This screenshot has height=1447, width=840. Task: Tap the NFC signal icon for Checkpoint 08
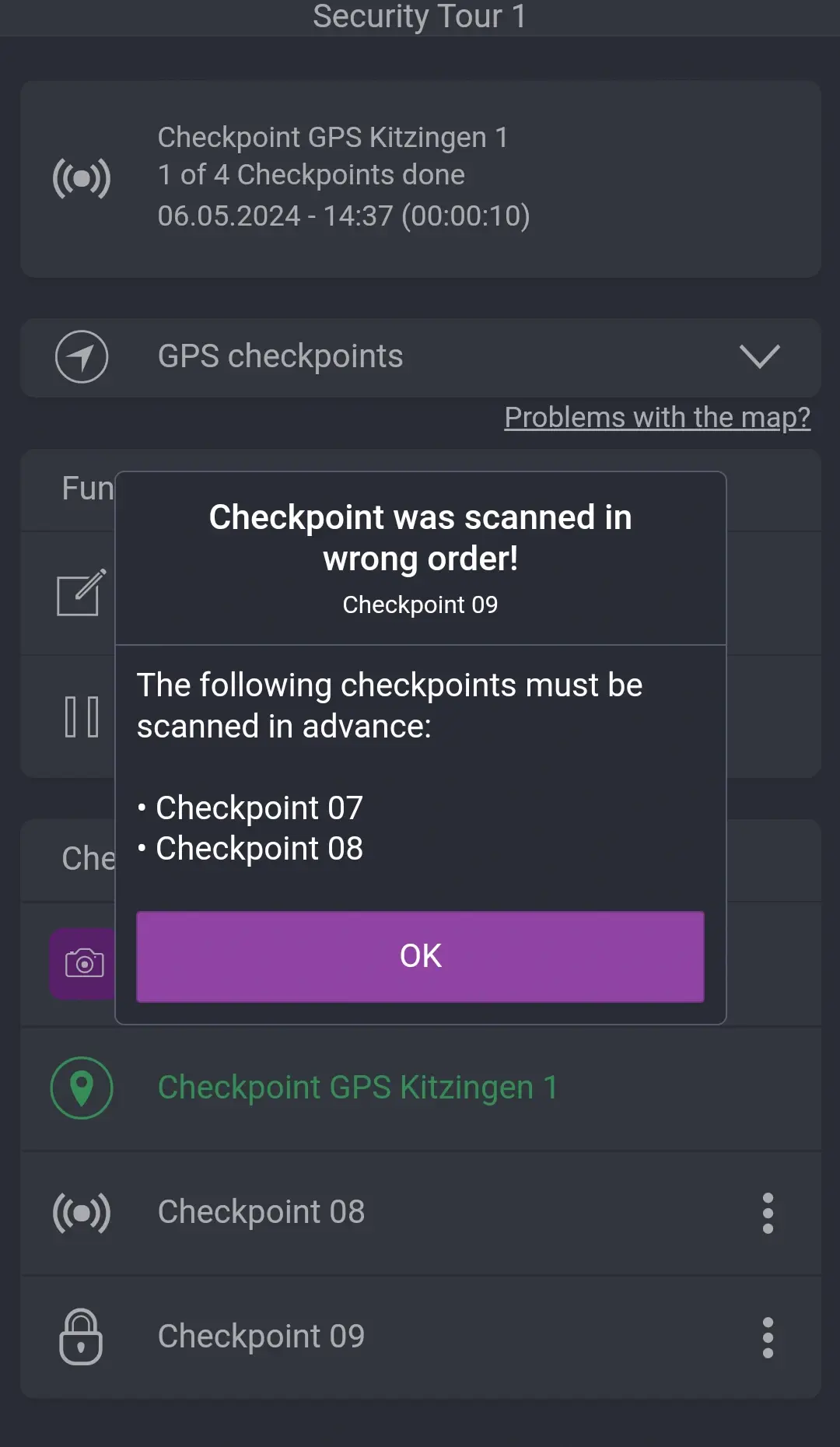point(82,1212)
